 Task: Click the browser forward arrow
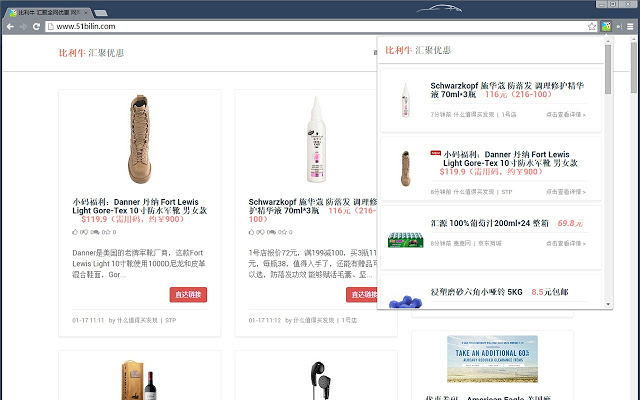(x=23, y=27)
